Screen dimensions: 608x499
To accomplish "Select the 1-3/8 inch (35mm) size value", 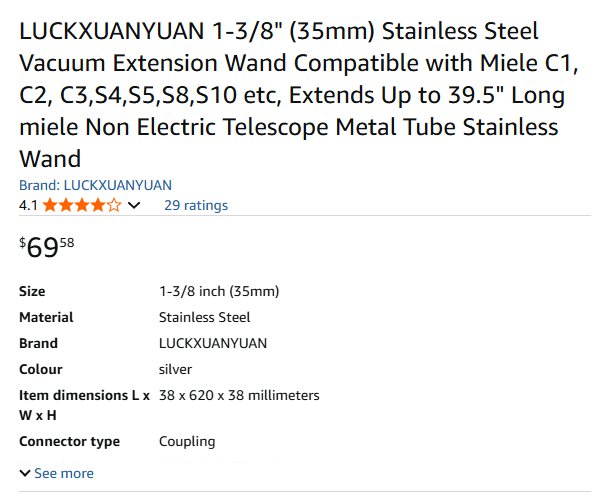I will pos(218,292).
